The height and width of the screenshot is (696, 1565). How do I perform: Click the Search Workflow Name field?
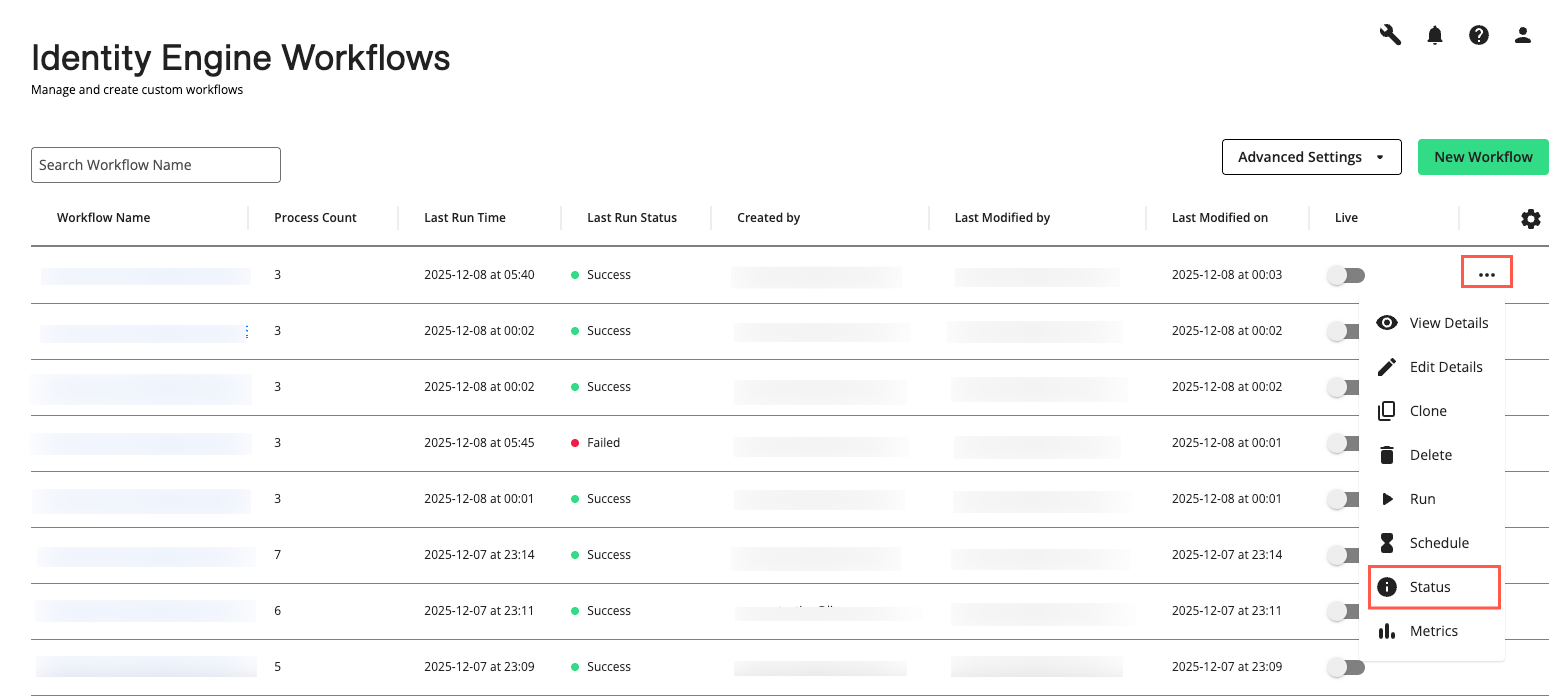click(x=155, y=164)
